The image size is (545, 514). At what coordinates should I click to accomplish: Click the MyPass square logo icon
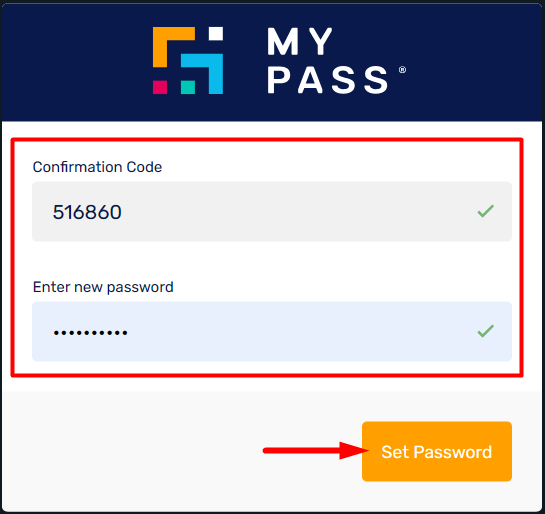click(188, 60)
